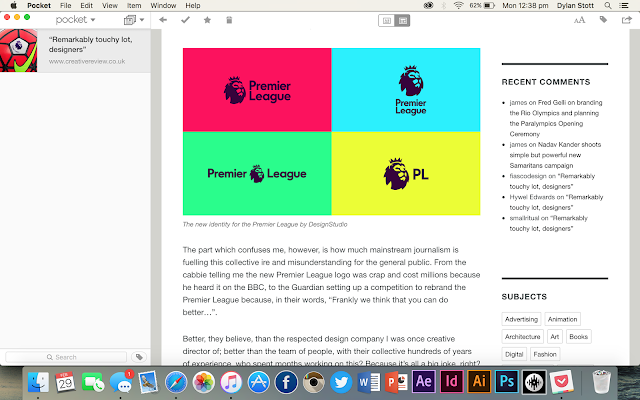640x400 pixels.
Task: Open Hywel Edwards comment link
Action: [556, 202]
